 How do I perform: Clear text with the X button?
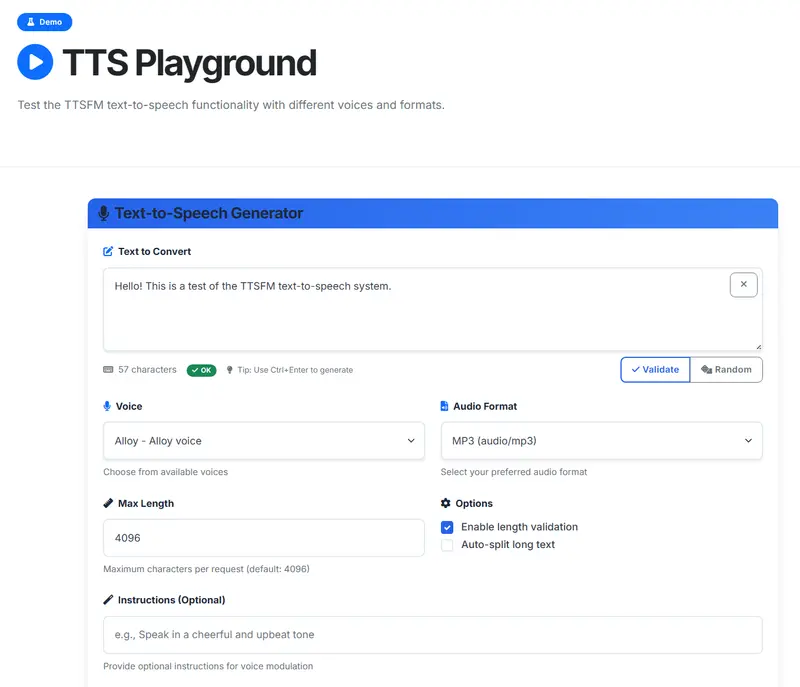point(743,285)
